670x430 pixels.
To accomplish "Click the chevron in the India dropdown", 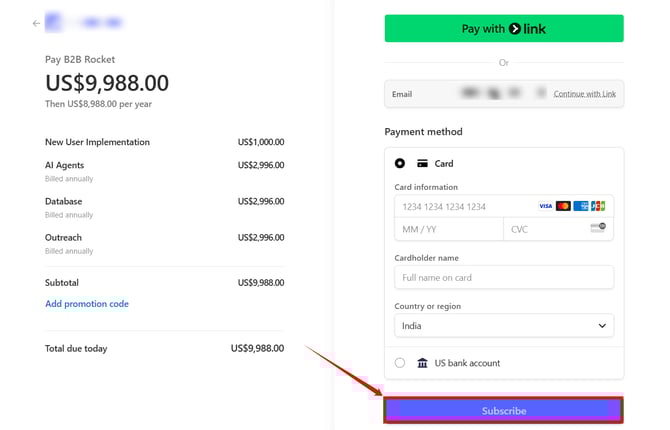I will (x=602, y=326).
